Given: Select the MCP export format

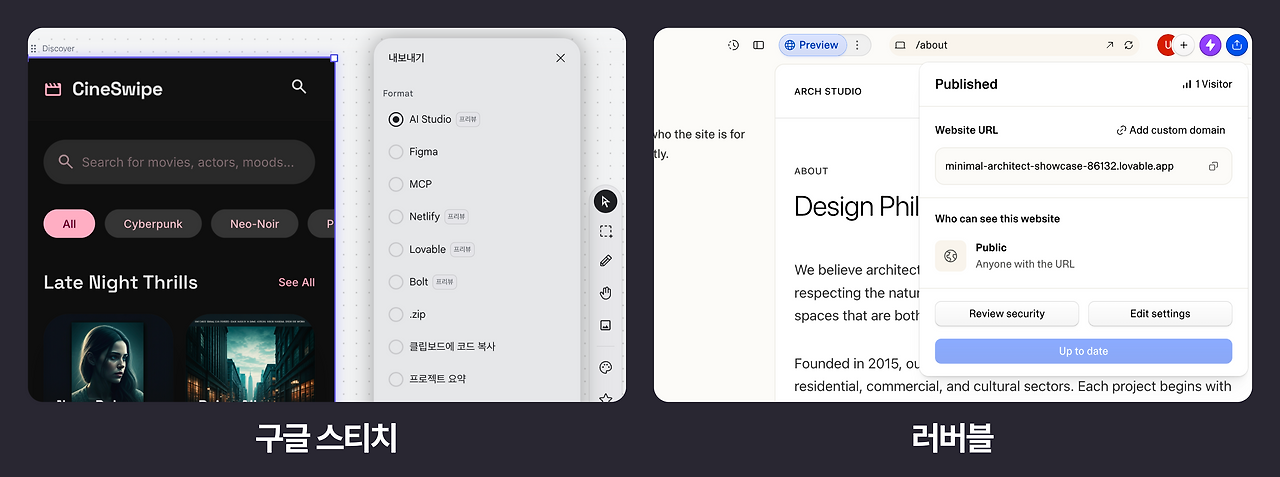Looking at the screenshot, I should point(396,184).
